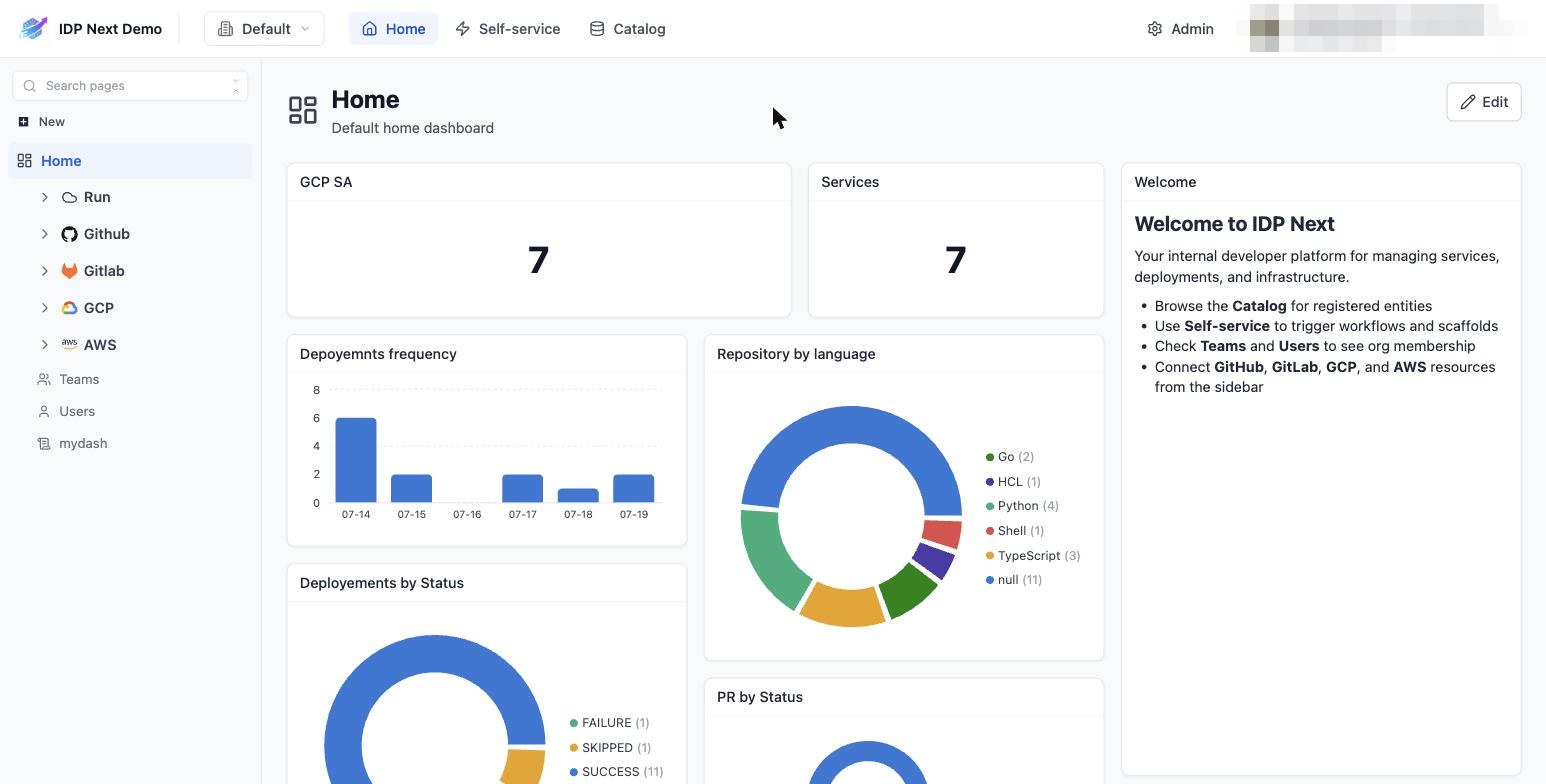Click the Home tab house icon
This screenshot has width=1546, height=784.
(370, 29)
